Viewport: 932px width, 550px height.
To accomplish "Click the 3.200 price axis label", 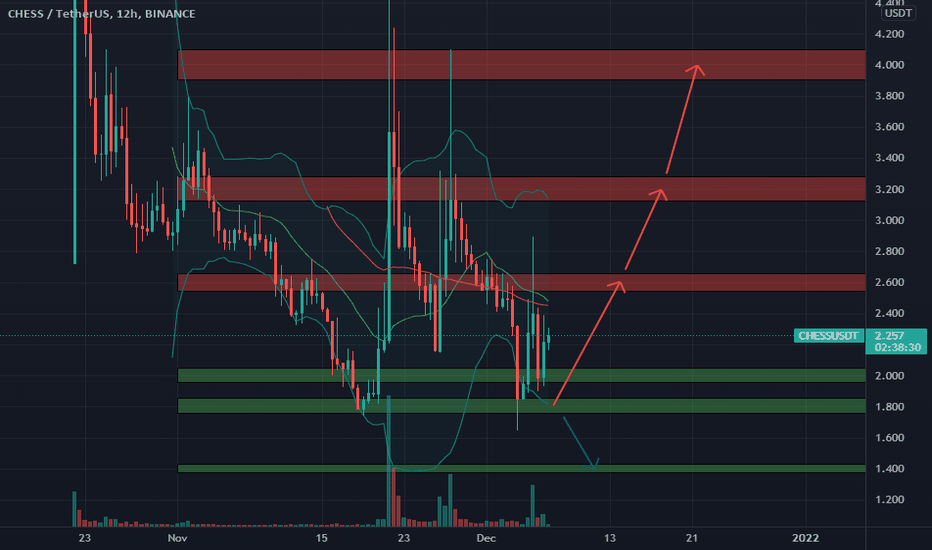I will tap(889, 190).
